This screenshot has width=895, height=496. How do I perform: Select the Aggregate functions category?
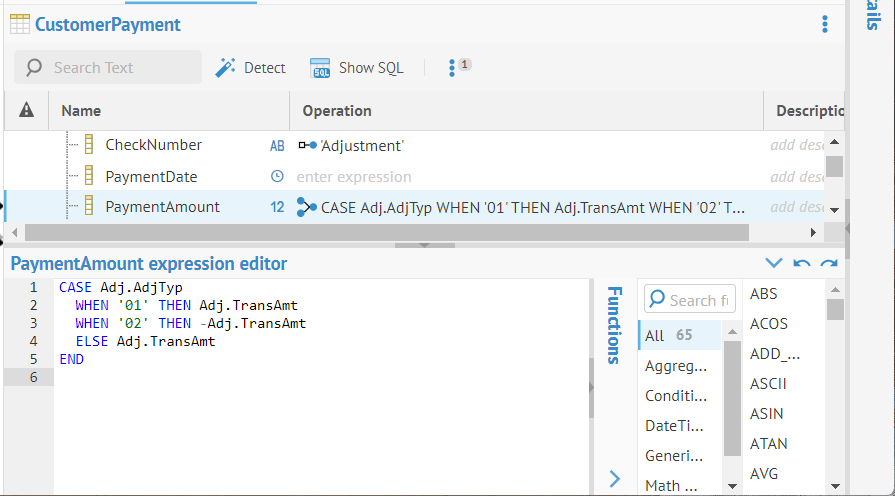pyautogui.click(x=675, y=366)
